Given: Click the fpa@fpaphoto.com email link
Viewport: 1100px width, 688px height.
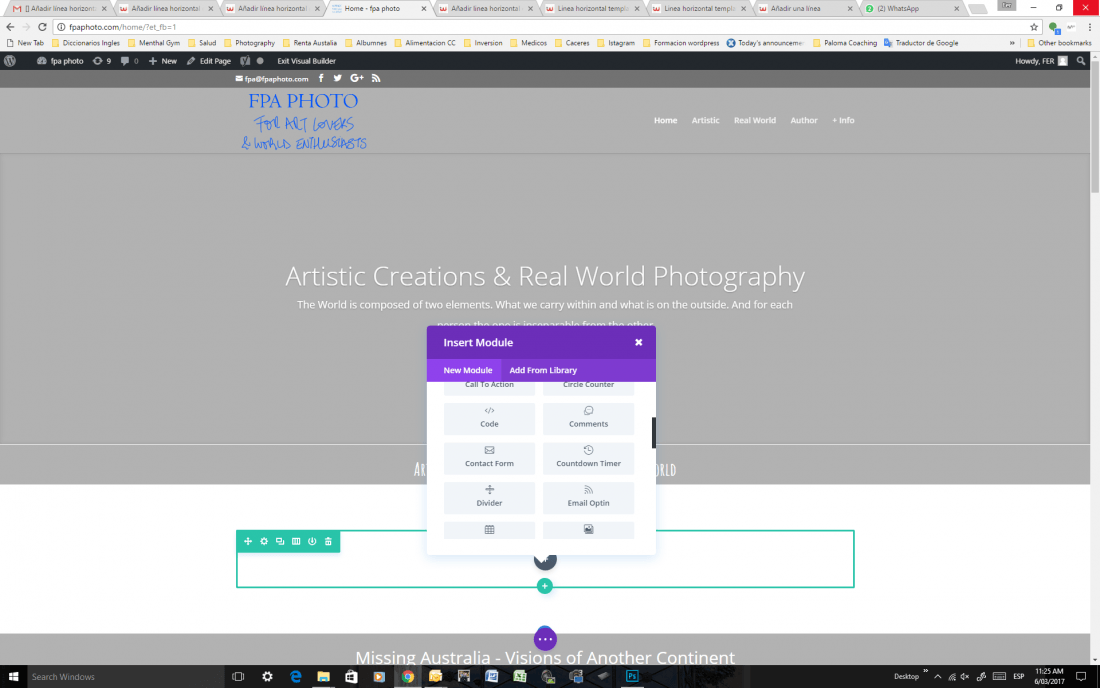Looking at the screenshot, I should pyautogui.click(x=272, y=79).
